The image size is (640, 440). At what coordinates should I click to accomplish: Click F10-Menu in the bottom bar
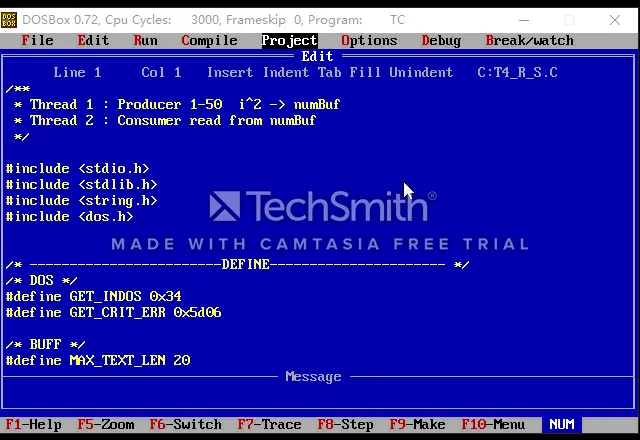tap(493, 424)
